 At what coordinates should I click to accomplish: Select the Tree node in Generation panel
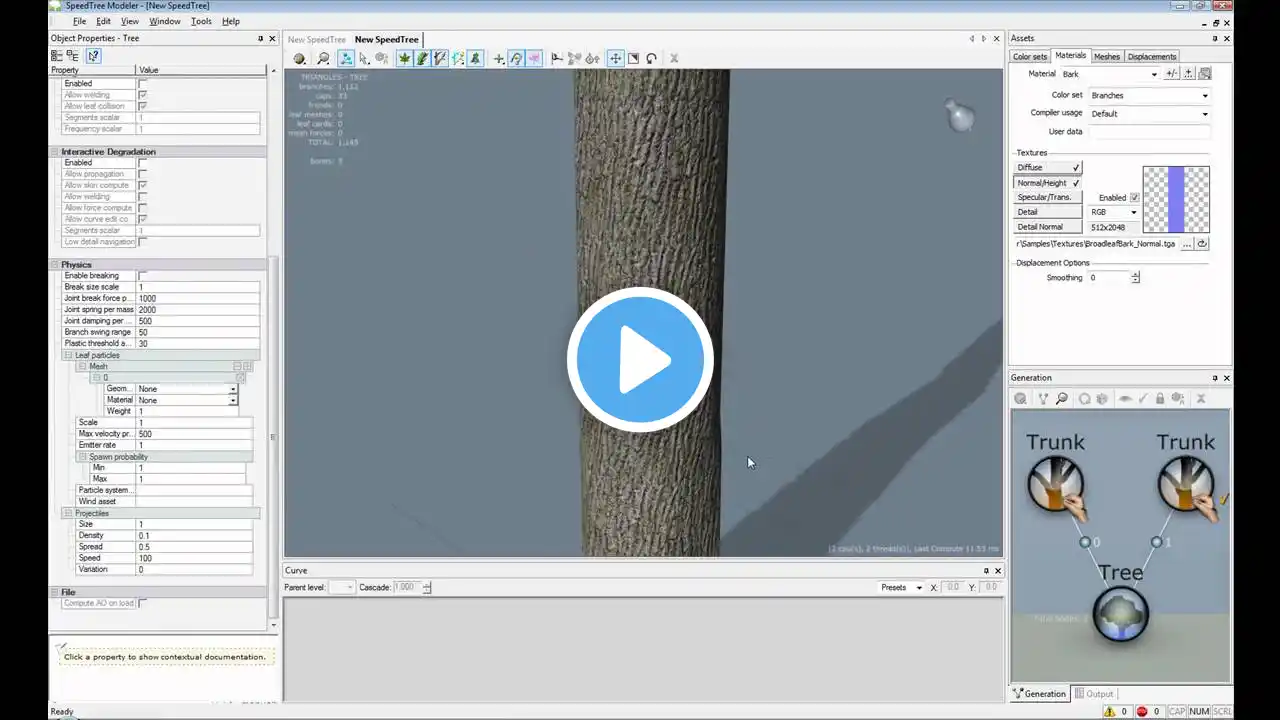pyautogui.click(x=1120, y=614)
